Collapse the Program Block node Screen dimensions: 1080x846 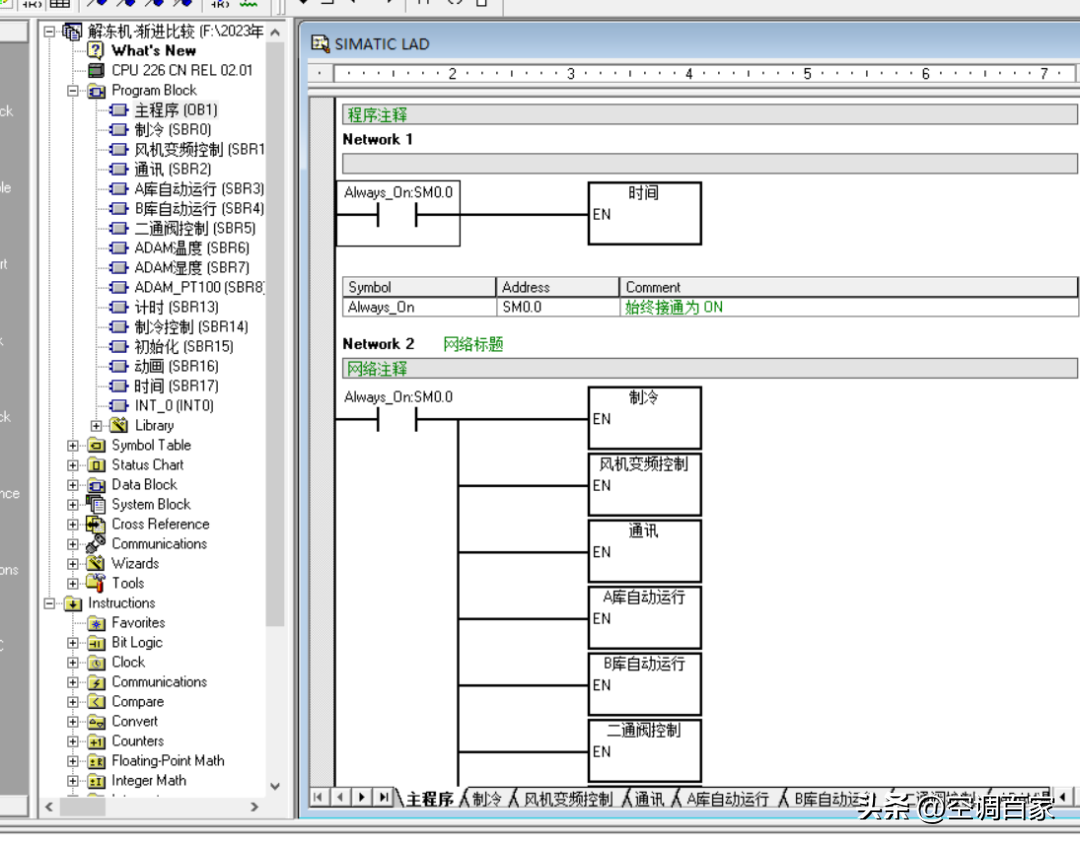73,90
